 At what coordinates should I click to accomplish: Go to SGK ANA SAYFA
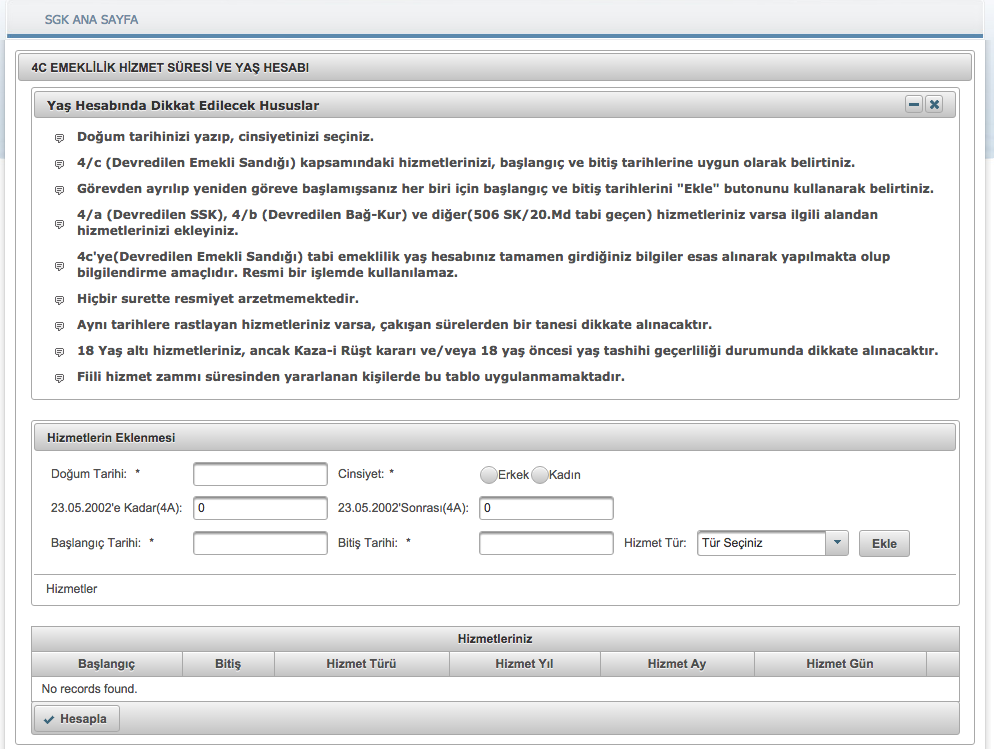pyautogui.click(x=92, y=20)
